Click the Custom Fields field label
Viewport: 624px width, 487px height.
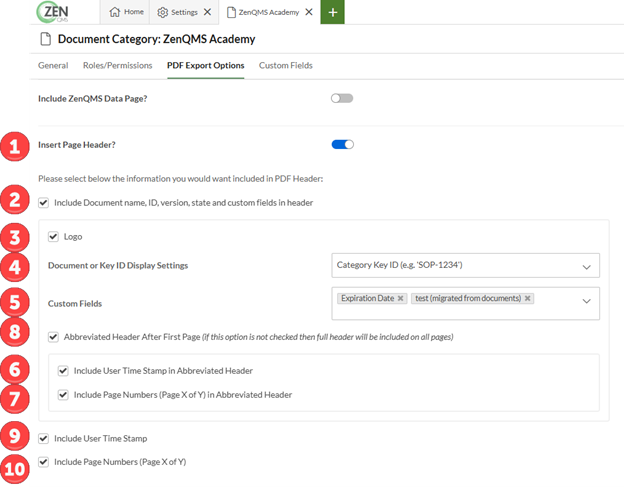[x=75, y=304]
